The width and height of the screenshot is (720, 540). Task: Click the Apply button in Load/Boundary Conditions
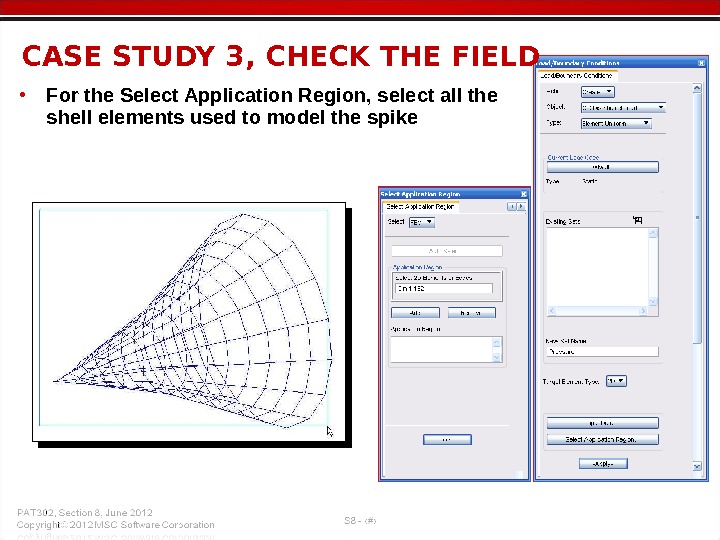603,464
